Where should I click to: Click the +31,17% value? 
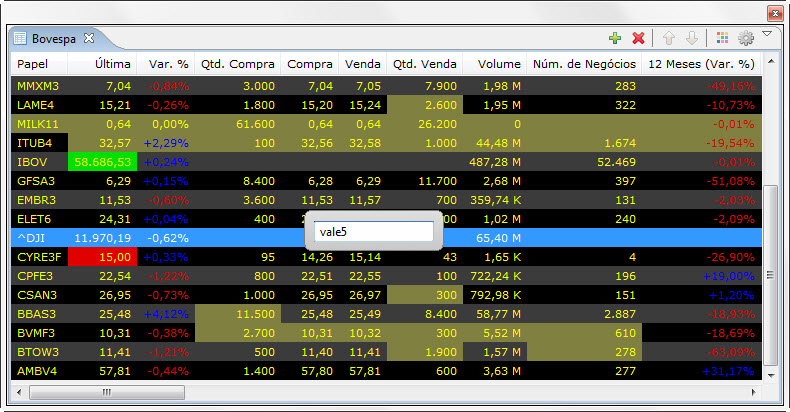[728, 371]
